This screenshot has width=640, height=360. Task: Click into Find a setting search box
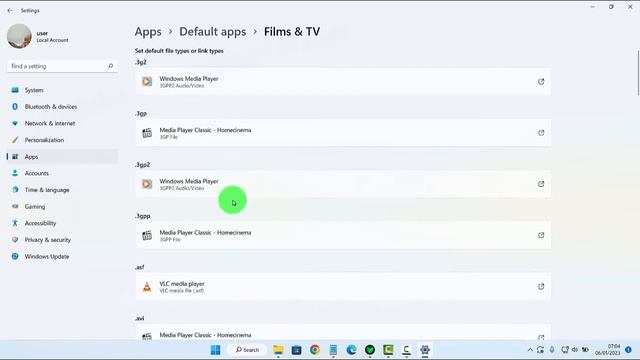(x=62, y=66)
